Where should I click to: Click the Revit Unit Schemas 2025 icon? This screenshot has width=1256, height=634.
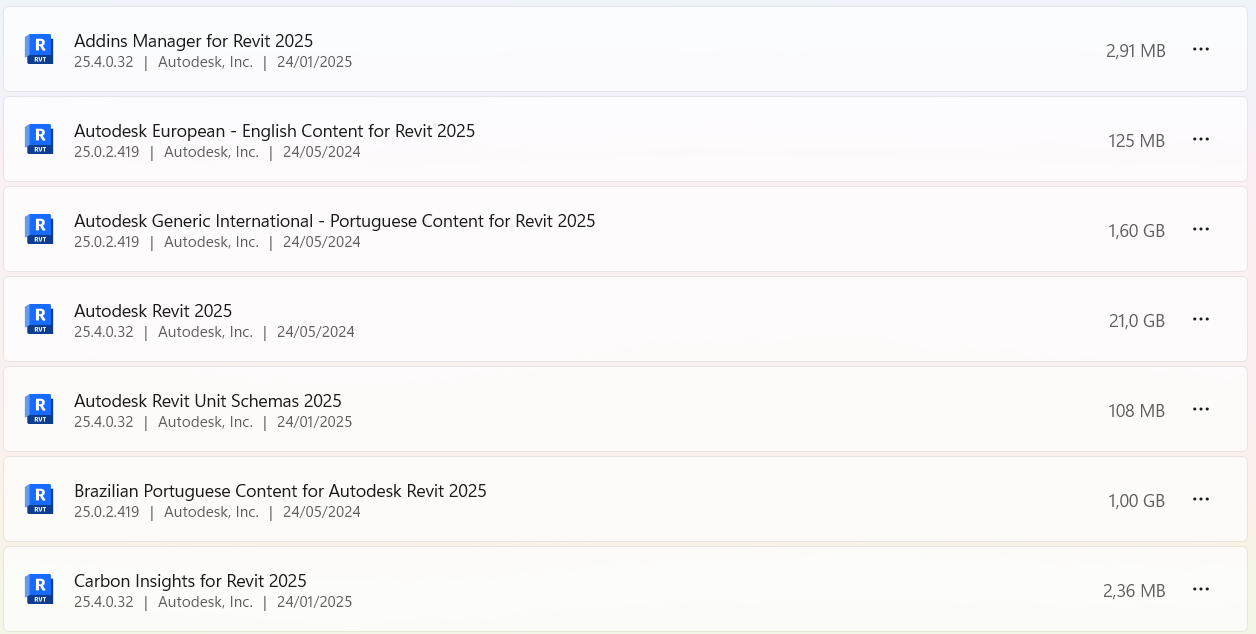point(39,409)
